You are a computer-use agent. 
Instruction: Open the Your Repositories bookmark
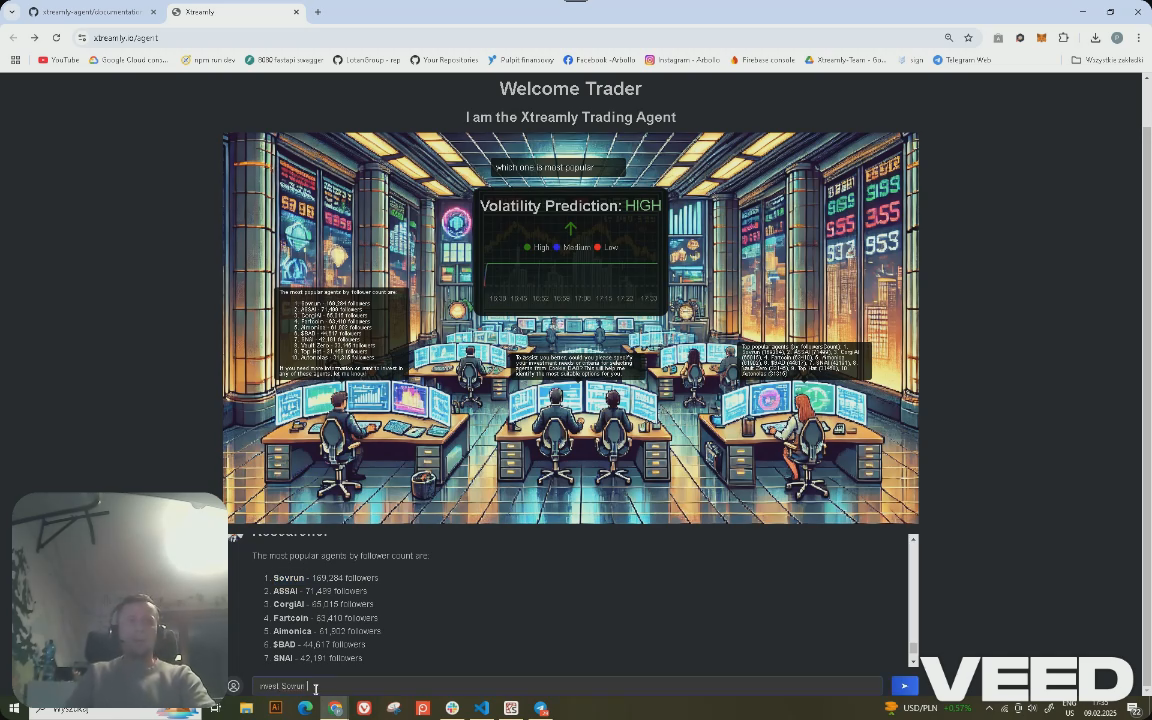click(444, 60)
